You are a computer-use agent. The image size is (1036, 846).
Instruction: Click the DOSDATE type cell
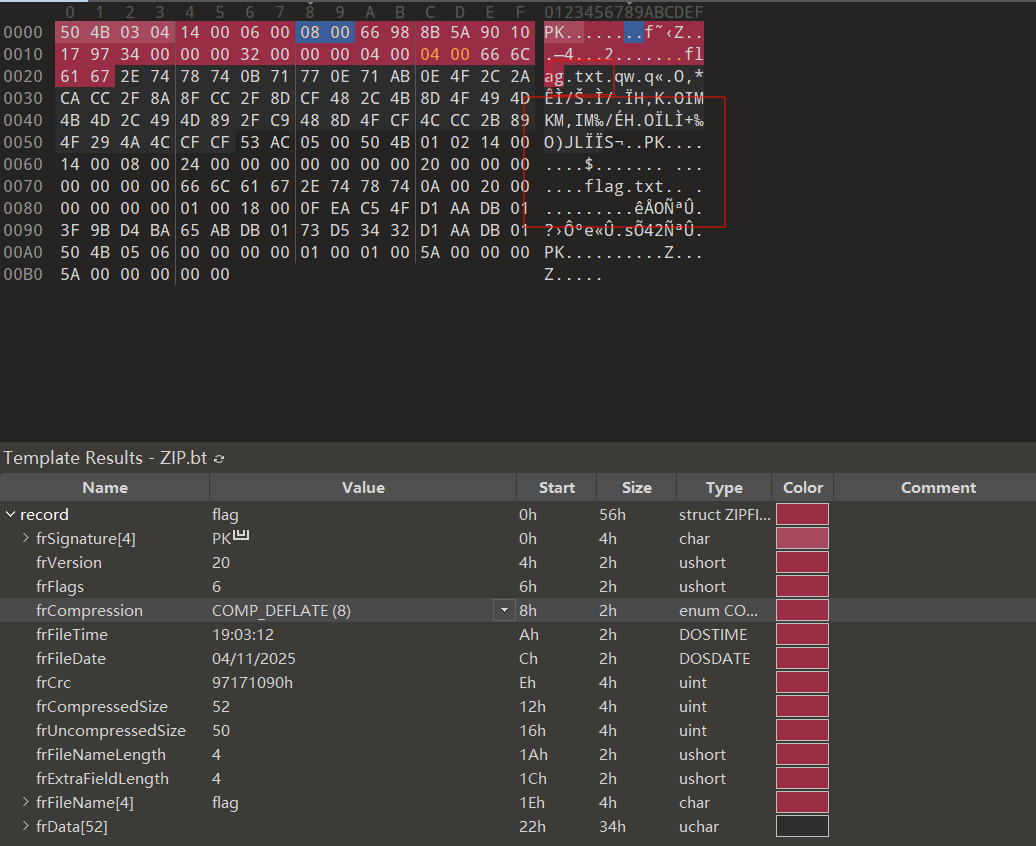tap(714, 658)
